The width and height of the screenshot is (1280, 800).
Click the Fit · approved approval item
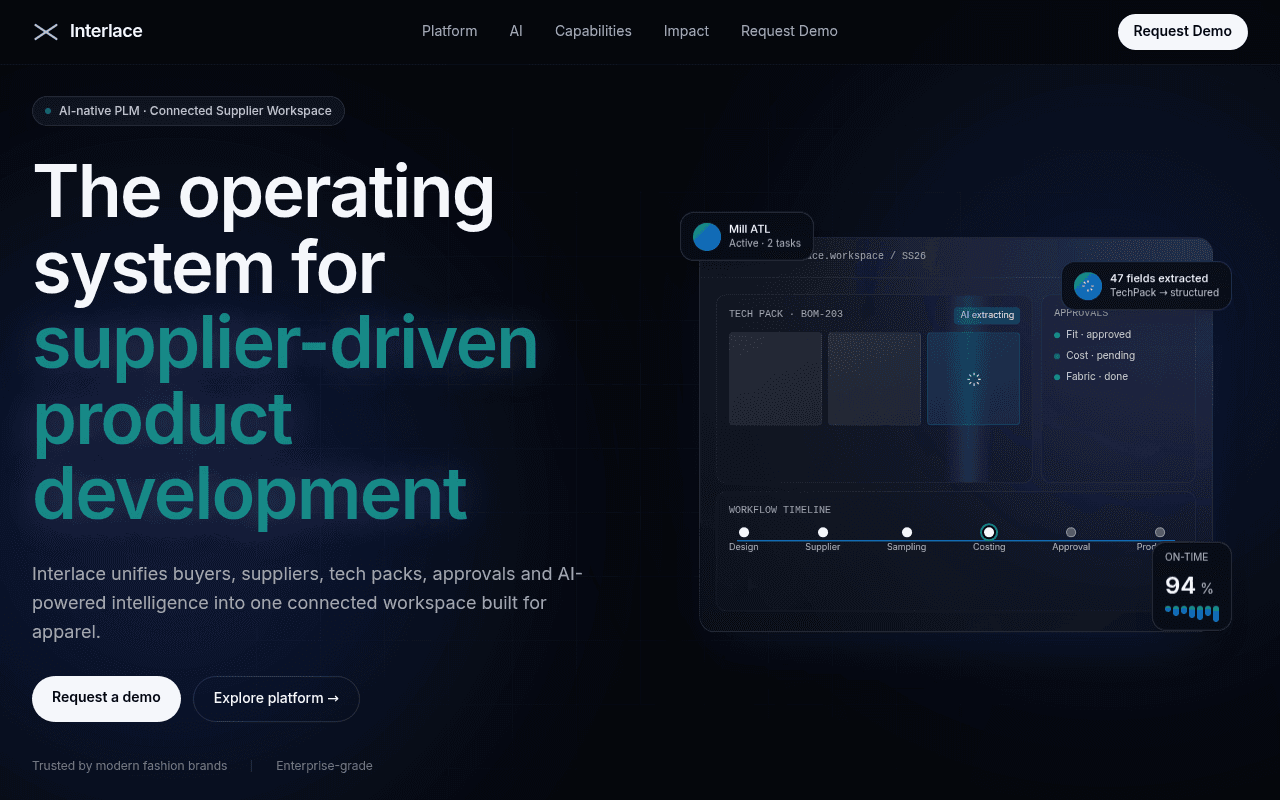pyautogui.click(x=1093, y=335)
